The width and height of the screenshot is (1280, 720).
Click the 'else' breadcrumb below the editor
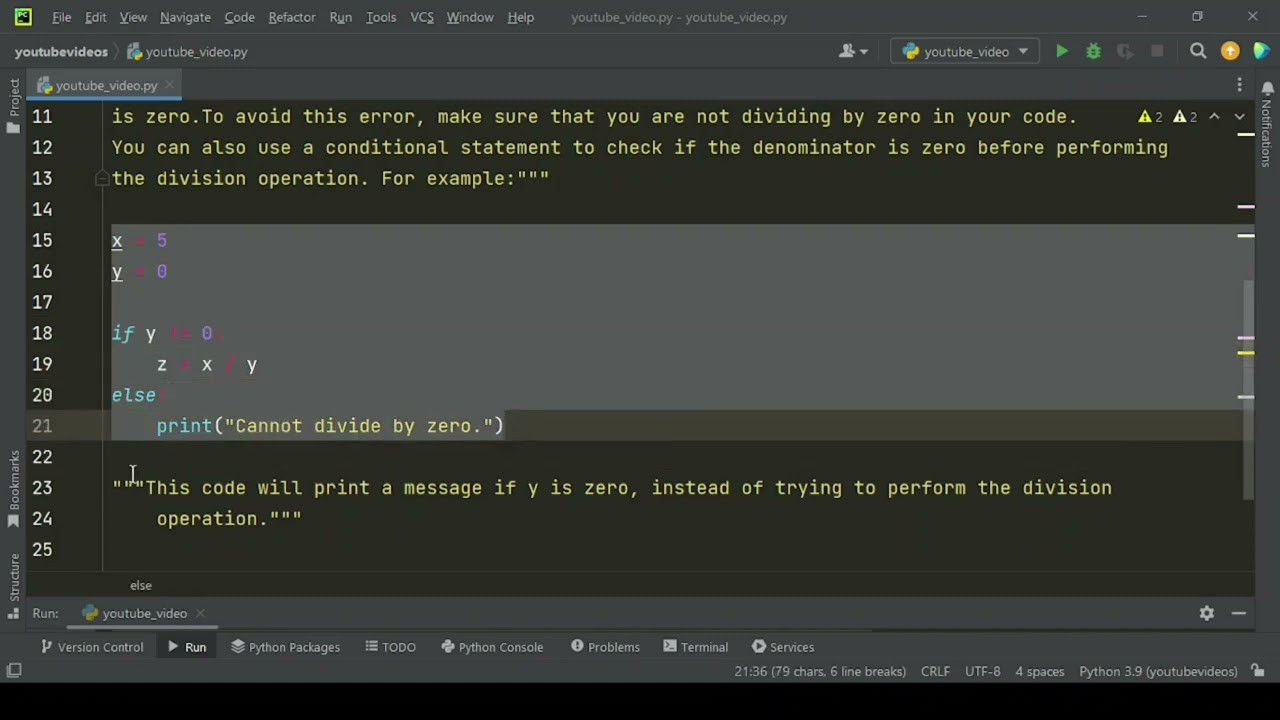141,585
